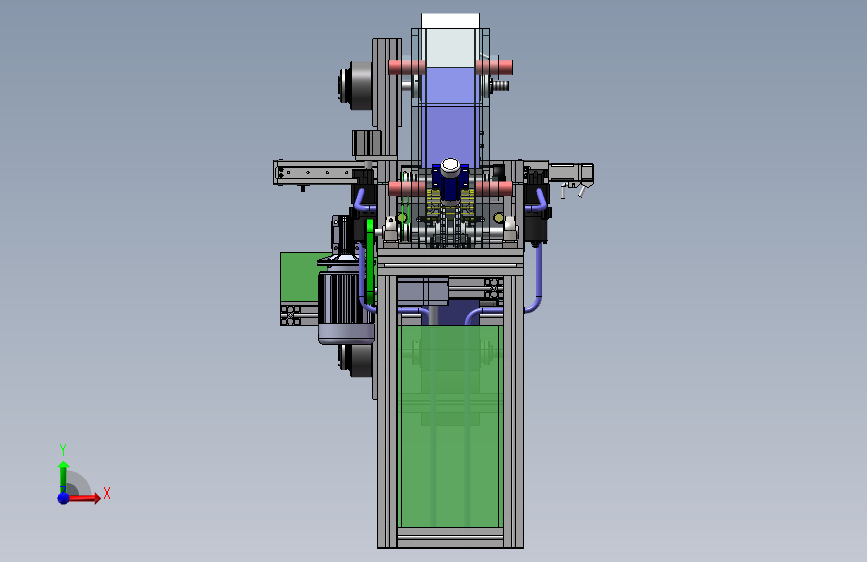The width and height of the screenshot is (867, 562).
Task: Select the upper right red roller
Action: [494, 67]
